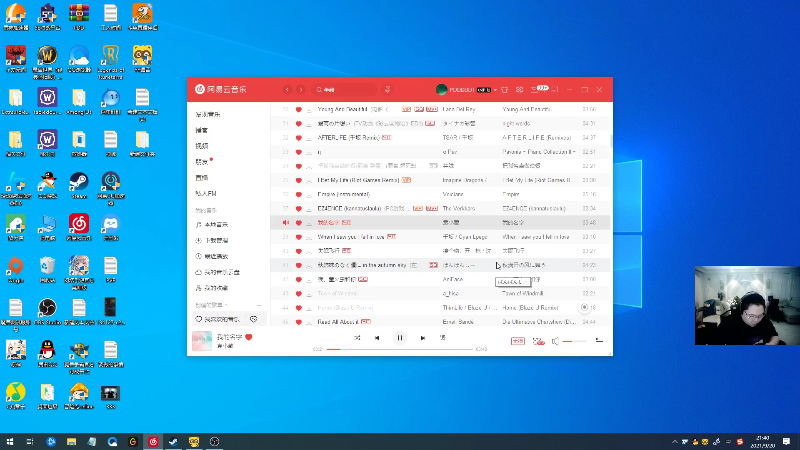Open My Music Cloud Disk in sidebar
Viewport: 800px width, 450px height.
pos(217,272)
